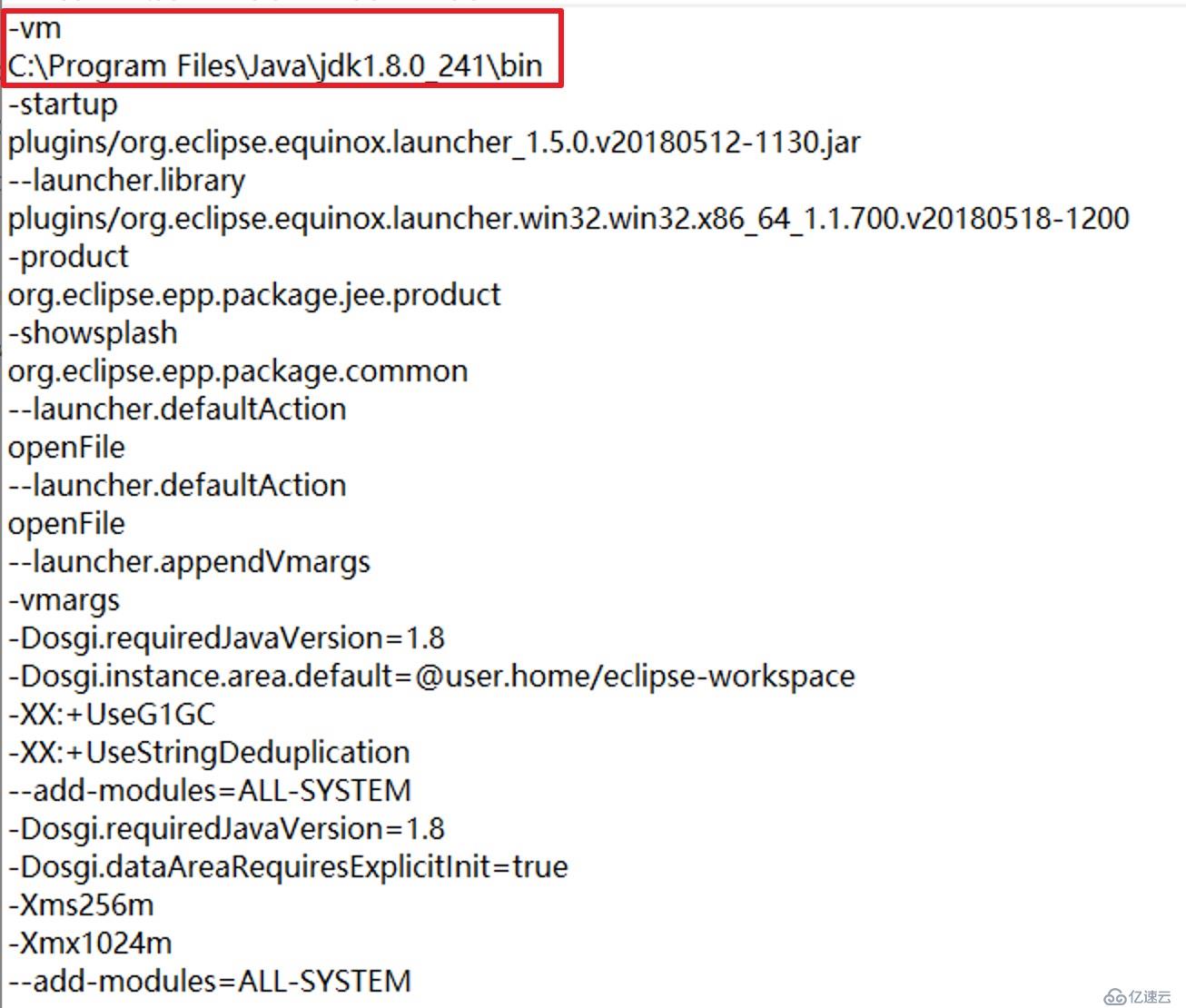Click "--add-modules=ALL-SYSTEM" just below -Xmx1024m
Image resolution: width=1186 pixels, height=1008 pixels.
click(210, 982)
